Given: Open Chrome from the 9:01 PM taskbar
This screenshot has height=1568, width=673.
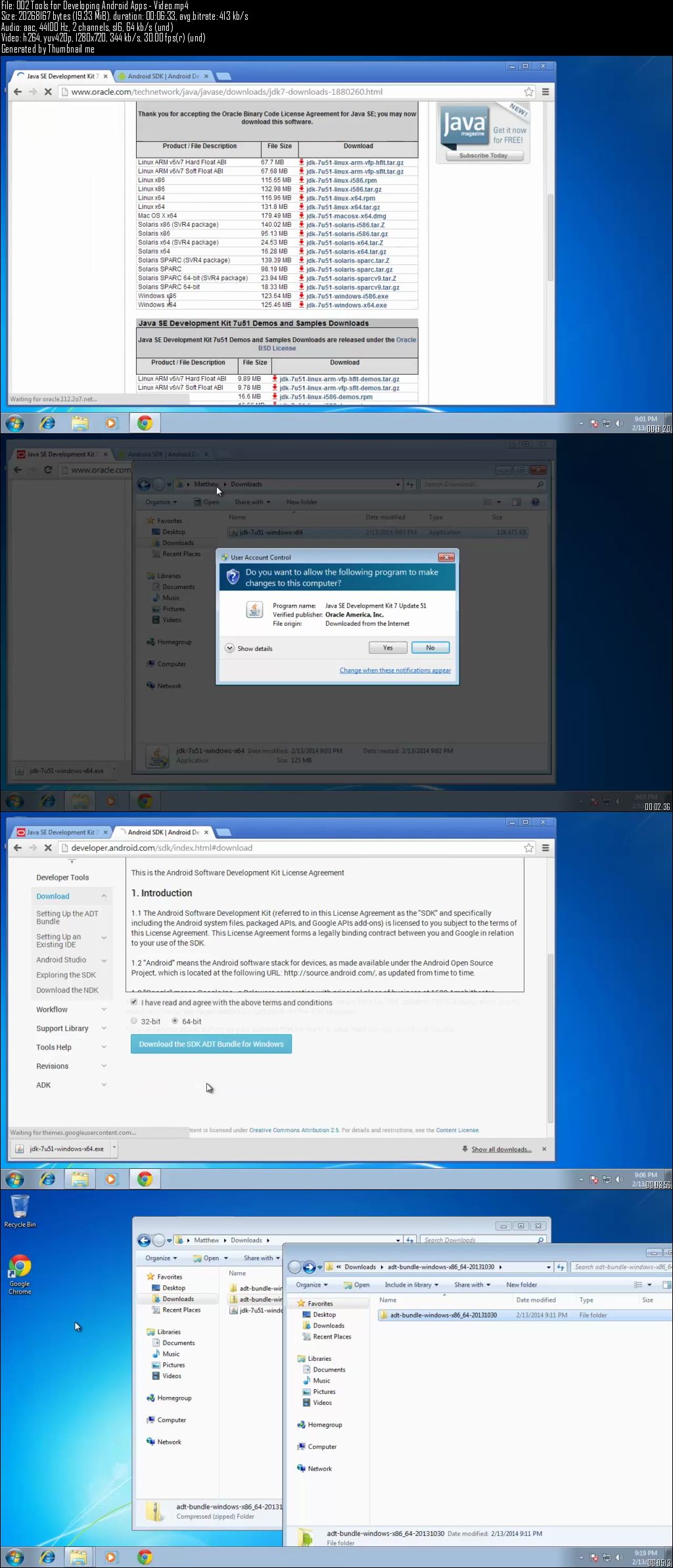Looking at the screenshot, I should (x=145, y=423).
